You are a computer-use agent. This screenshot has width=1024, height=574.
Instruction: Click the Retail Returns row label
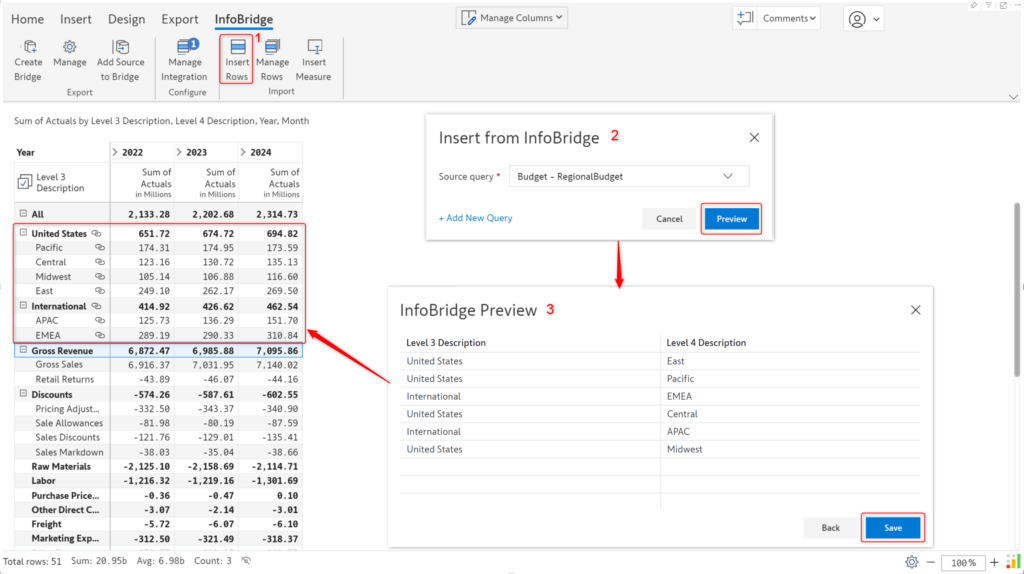tap(65, 379)
